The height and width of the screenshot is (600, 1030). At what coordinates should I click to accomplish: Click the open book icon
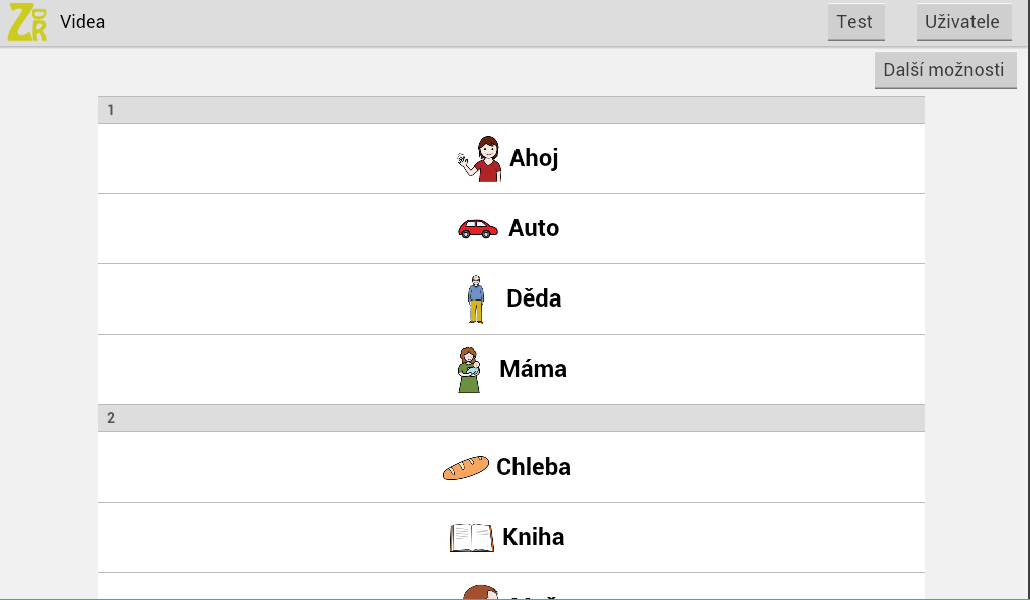pyautogui.click(x=471, y=537)
